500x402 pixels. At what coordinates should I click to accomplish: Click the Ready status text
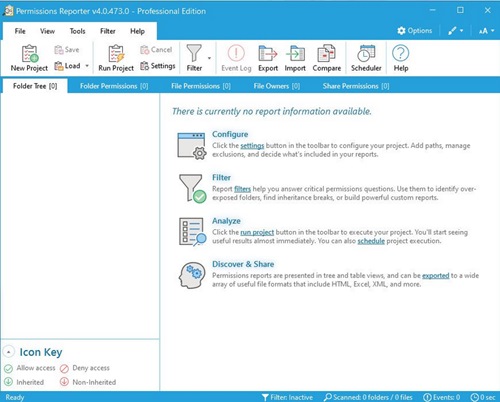point(15,397)
